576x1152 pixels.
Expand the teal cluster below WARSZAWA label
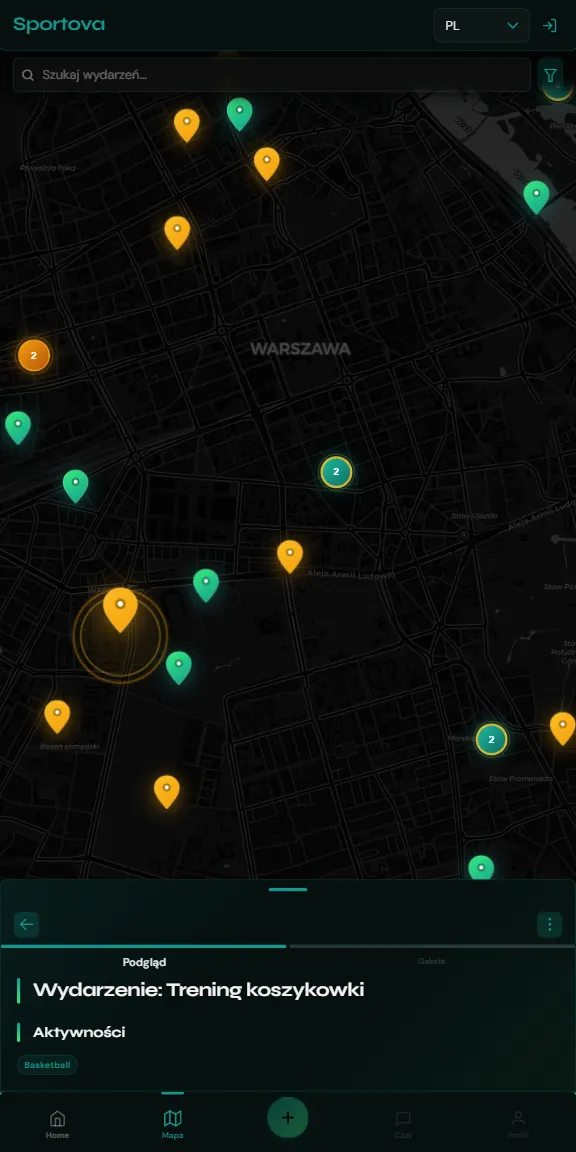(x=336, y=472)
